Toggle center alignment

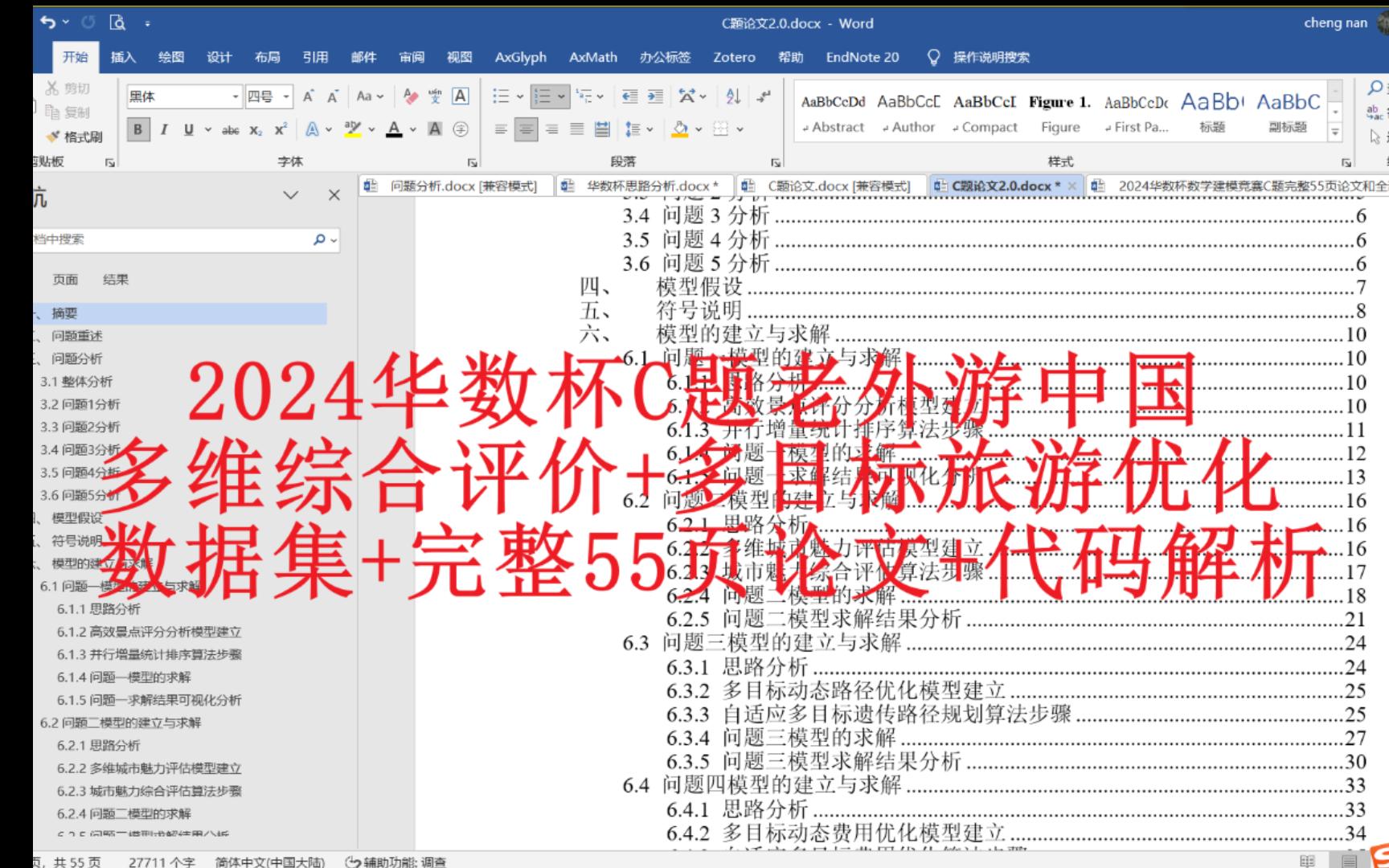coord(526,129)
